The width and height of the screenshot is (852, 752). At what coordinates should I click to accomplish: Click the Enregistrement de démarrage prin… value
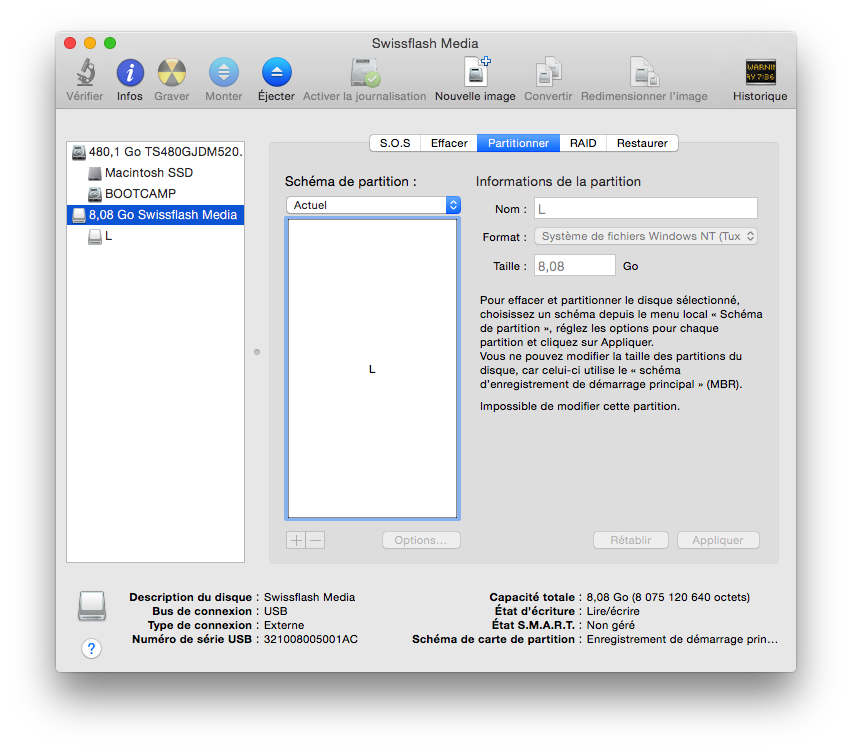tap(682, 640)
